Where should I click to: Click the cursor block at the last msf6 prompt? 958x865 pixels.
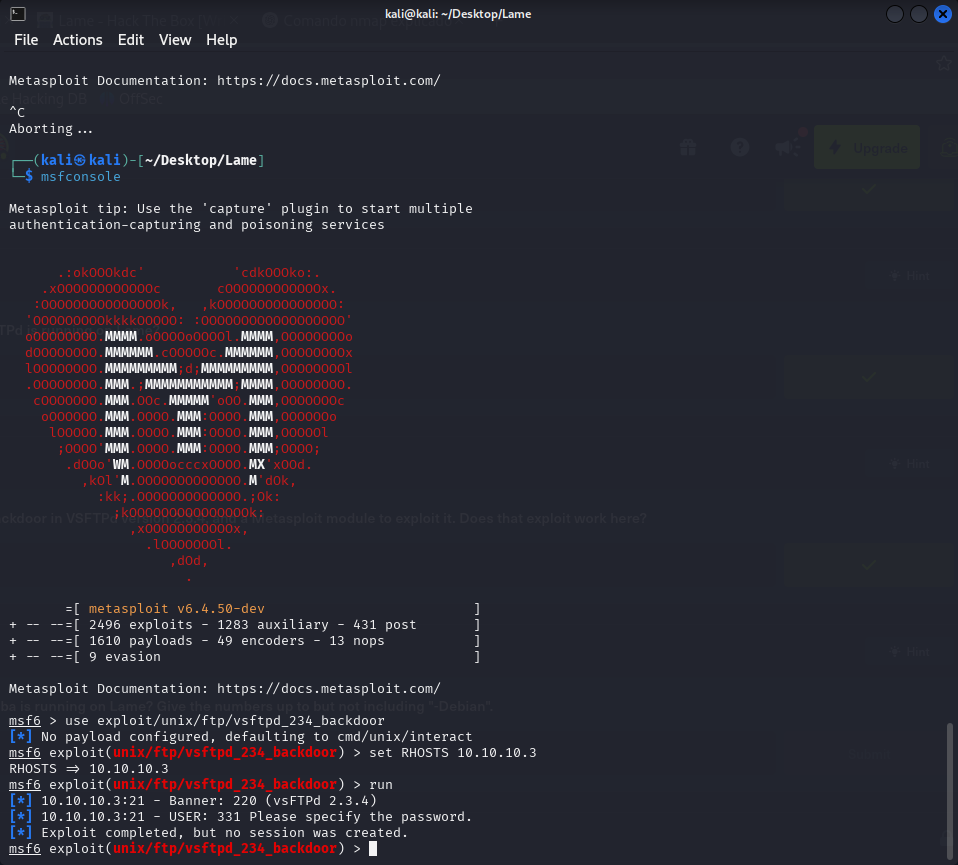[x=373, y=849]
